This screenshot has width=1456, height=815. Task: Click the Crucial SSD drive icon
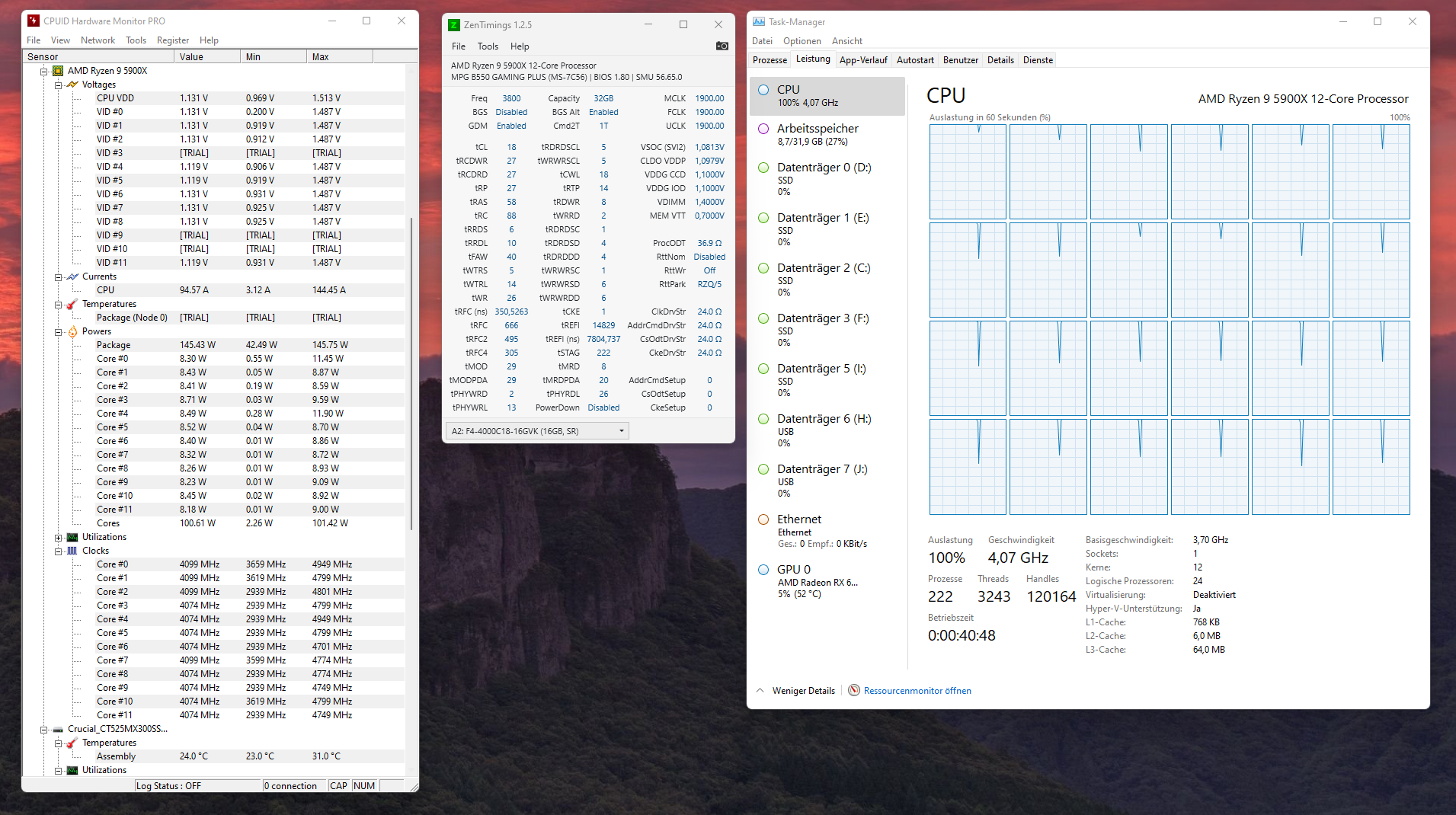pos(58,729)
